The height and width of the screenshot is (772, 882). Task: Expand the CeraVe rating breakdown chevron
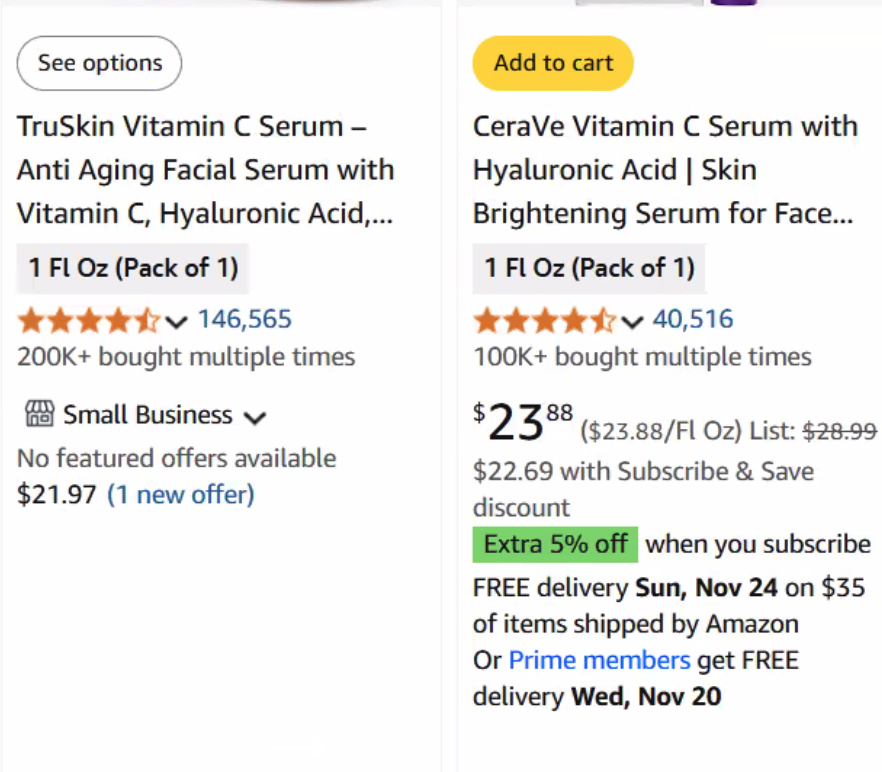pyautogui.click(x=632, y=322)
